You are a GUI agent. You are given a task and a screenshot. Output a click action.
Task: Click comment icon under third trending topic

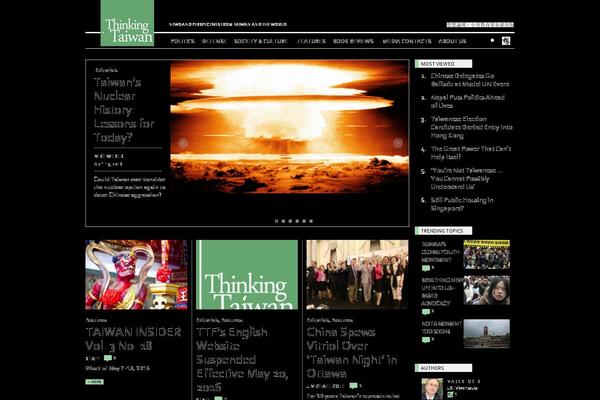coord(426,340)
